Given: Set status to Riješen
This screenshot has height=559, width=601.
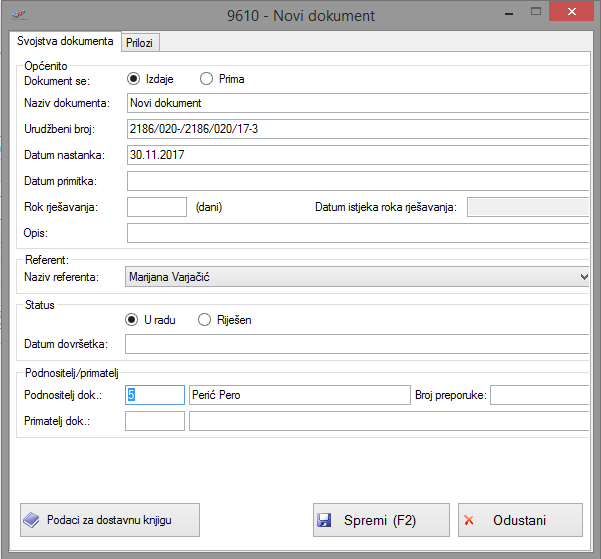Looking at the screenshot, I should tap(205, 320).
